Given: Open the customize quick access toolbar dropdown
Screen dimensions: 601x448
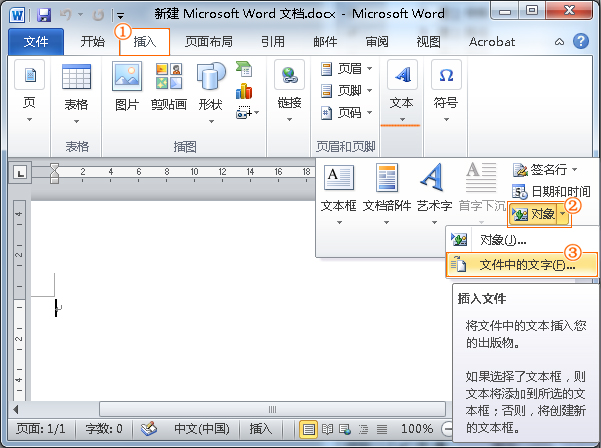Looking at the screenshot, I should pyautogui.click(x=120, y=16).
